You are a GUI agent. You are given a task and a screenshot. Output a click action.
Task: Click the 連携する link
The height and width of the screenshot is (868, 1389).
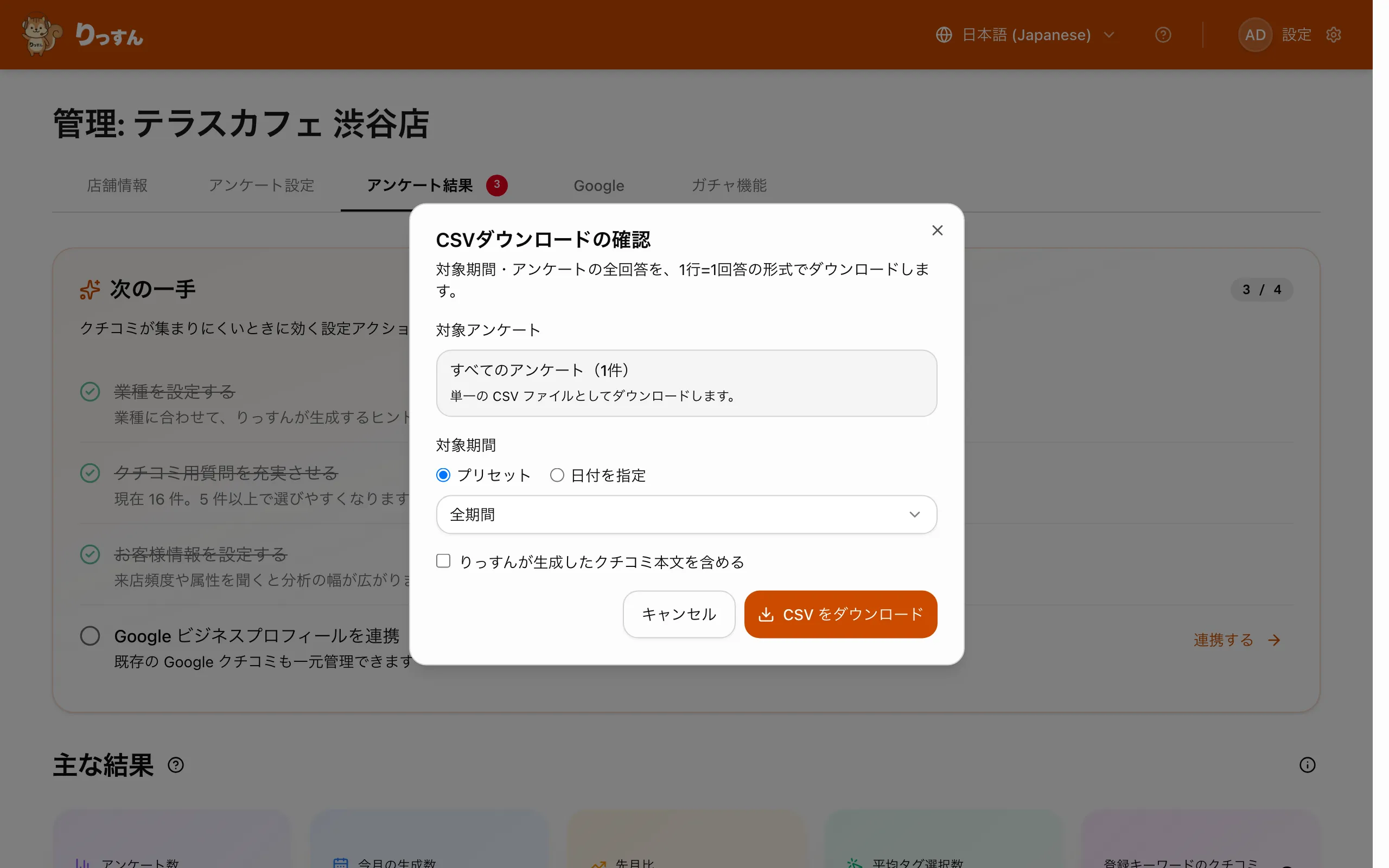click(1238, 640)
